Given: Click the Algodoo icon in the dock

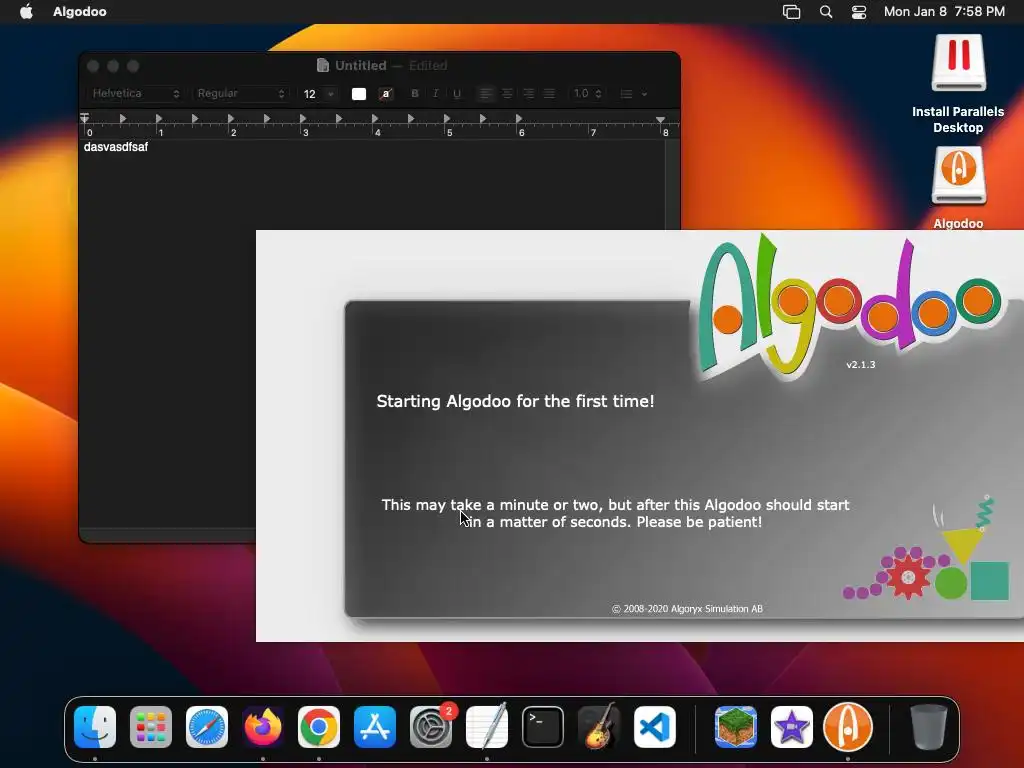Looking at the screenshot, I should point(848,727).
